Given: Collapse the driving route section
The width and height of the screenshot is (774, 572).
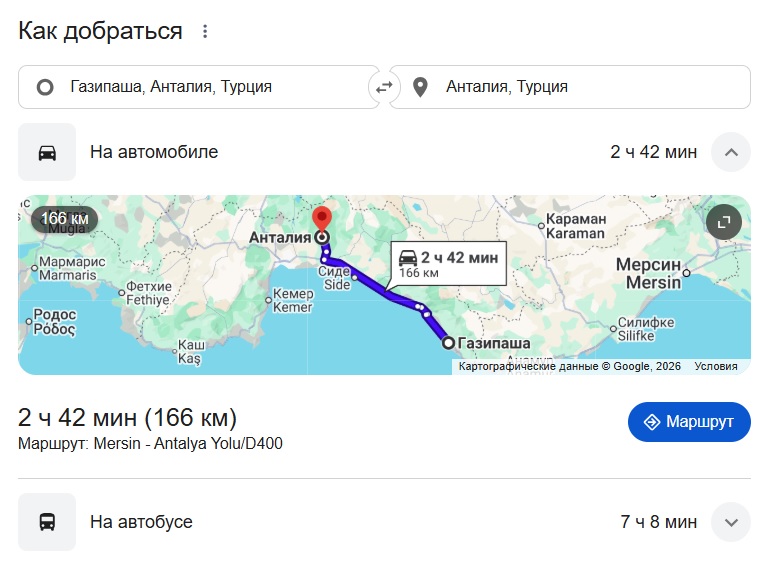Looking at the screenshot, I should coord(730,152).
